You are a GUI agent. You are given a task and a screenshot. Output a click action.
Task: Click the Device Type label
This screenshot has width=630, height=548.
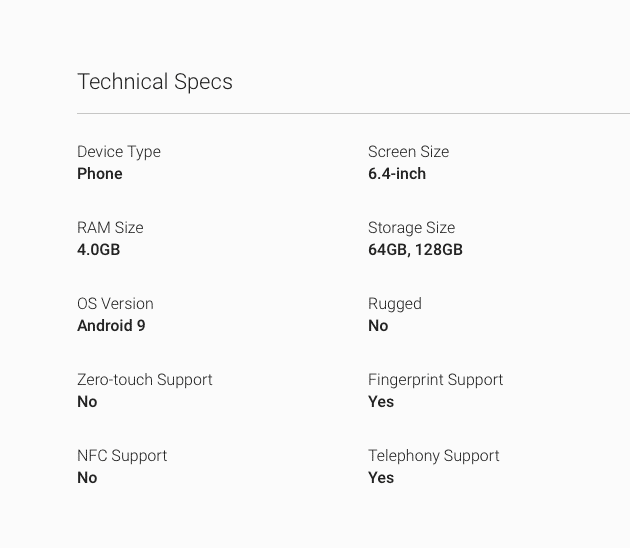pyautogui.click(x=119, y=152)
